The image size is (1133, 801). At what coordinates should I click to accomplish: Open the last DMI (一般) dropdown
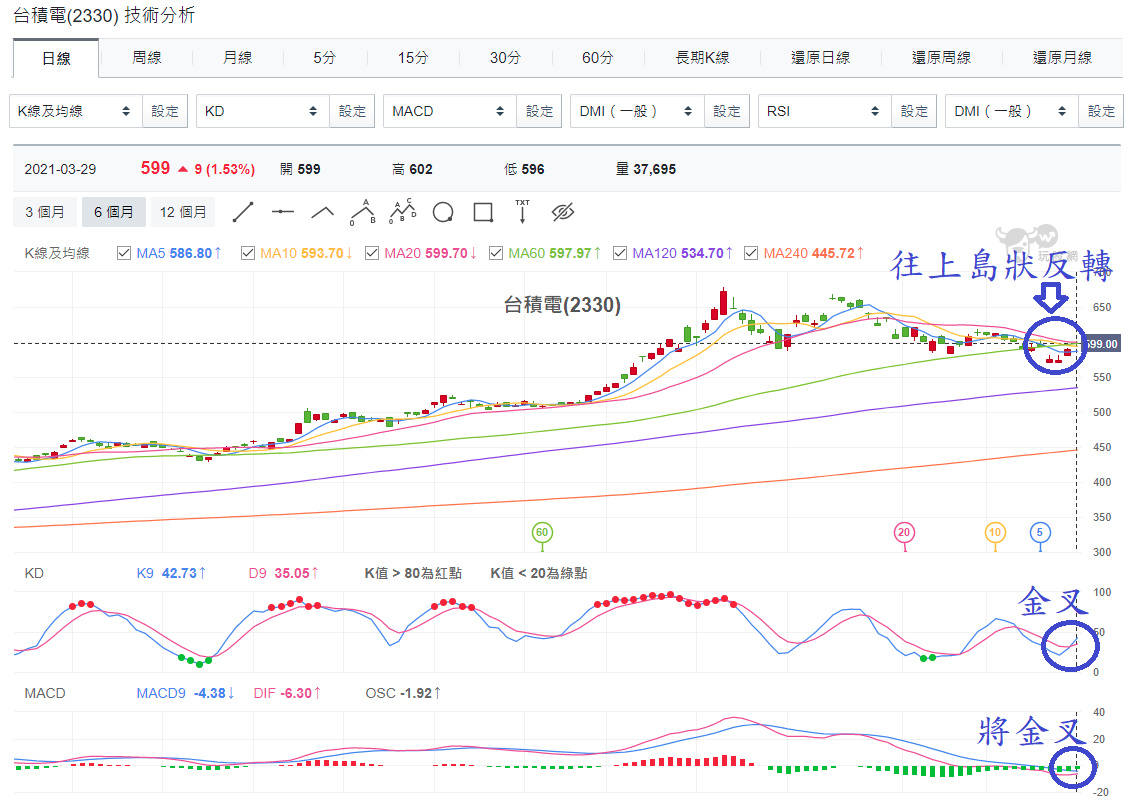1012,111
